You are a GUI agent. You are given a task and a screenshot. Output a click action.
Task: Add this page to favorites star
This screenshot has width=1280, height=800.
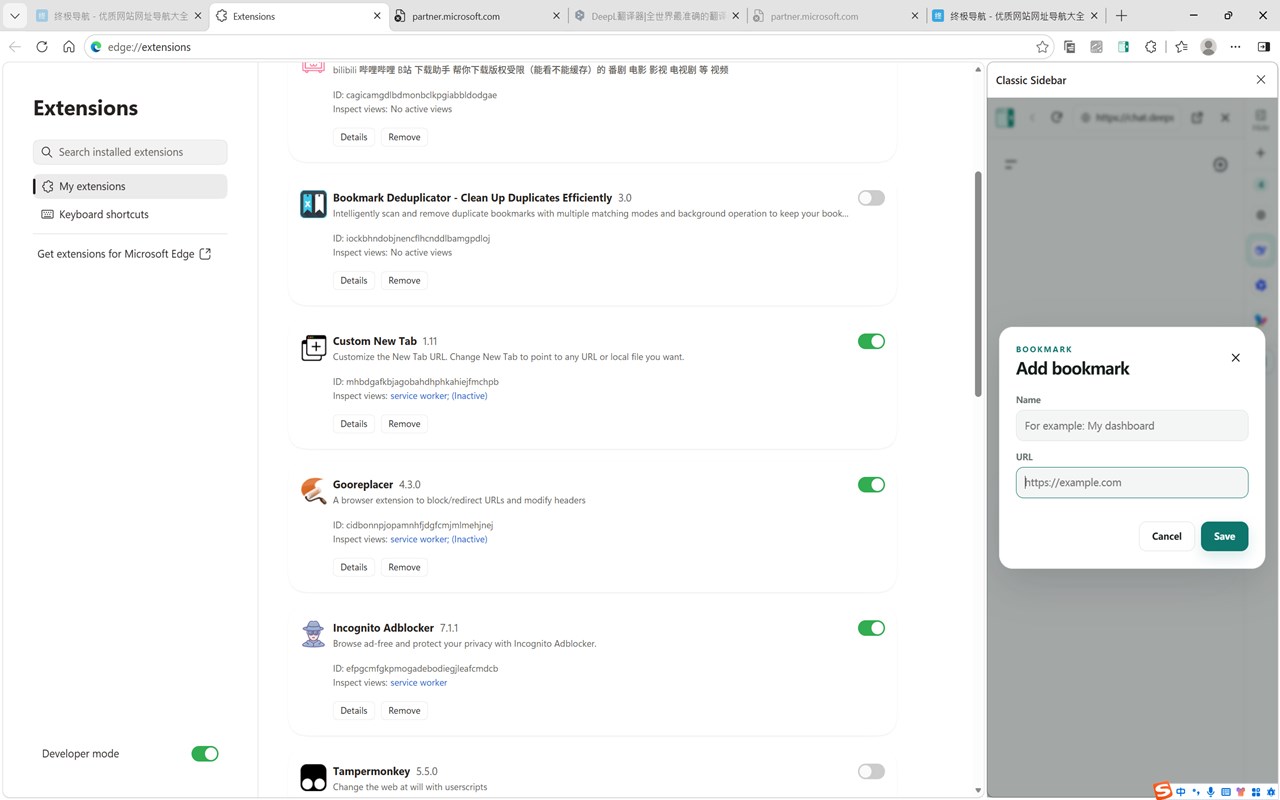pyautogui.click(x=1043, y=47)
